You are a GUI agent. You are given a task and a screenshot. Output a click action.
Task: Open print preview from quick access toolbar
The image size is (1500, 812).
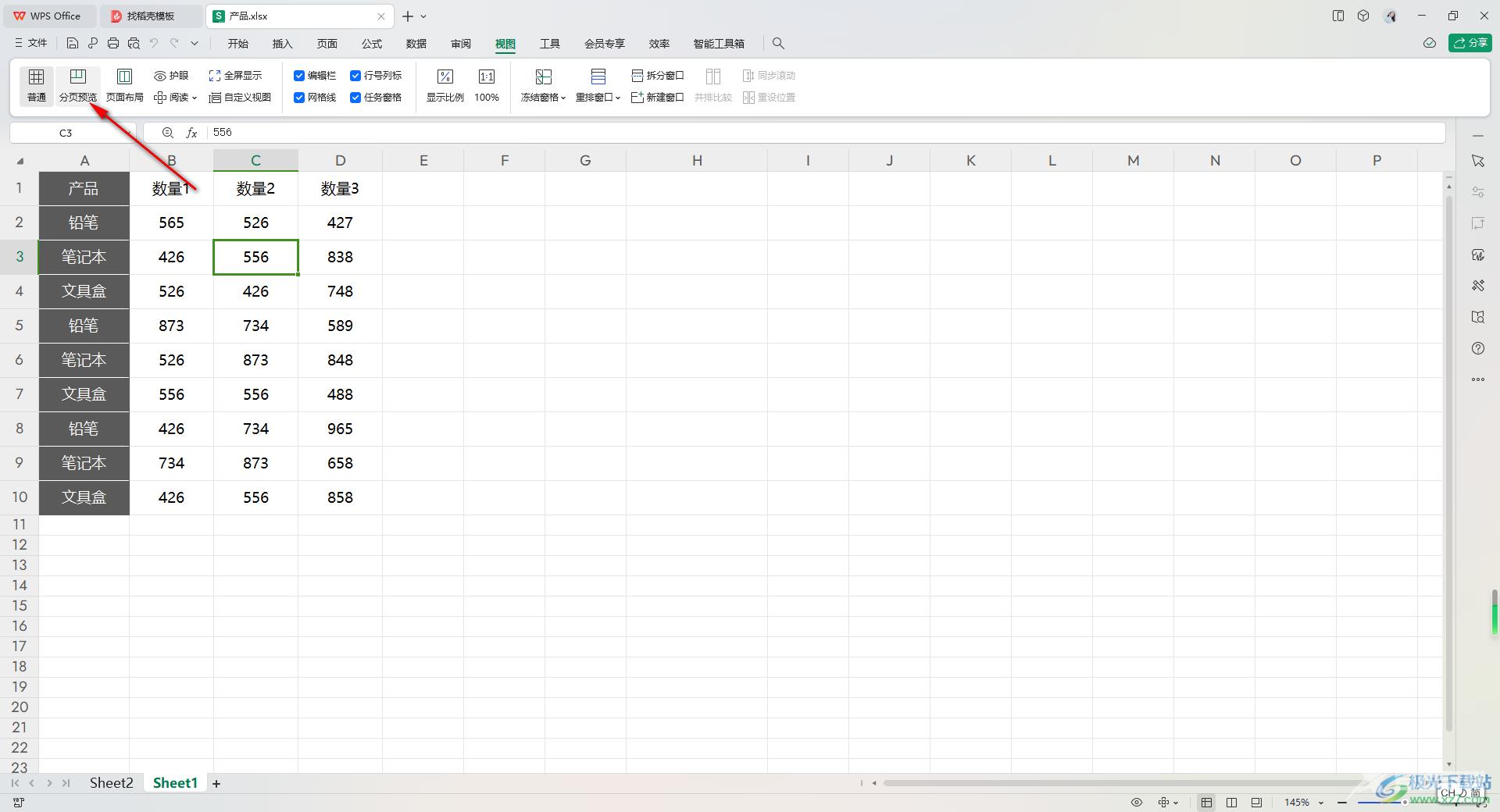(x=134, y=44)
